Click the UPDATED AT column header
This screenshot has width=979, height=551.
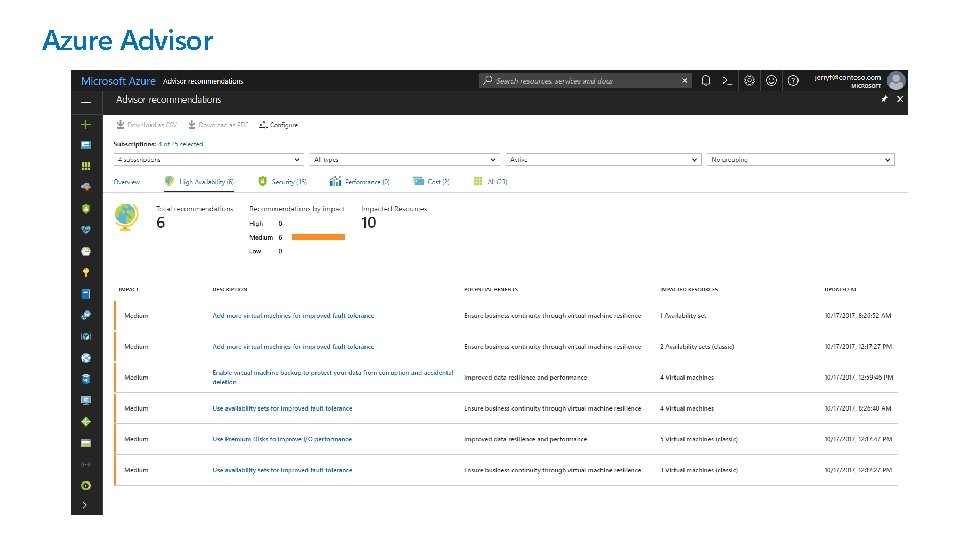(x=840, y=290)
